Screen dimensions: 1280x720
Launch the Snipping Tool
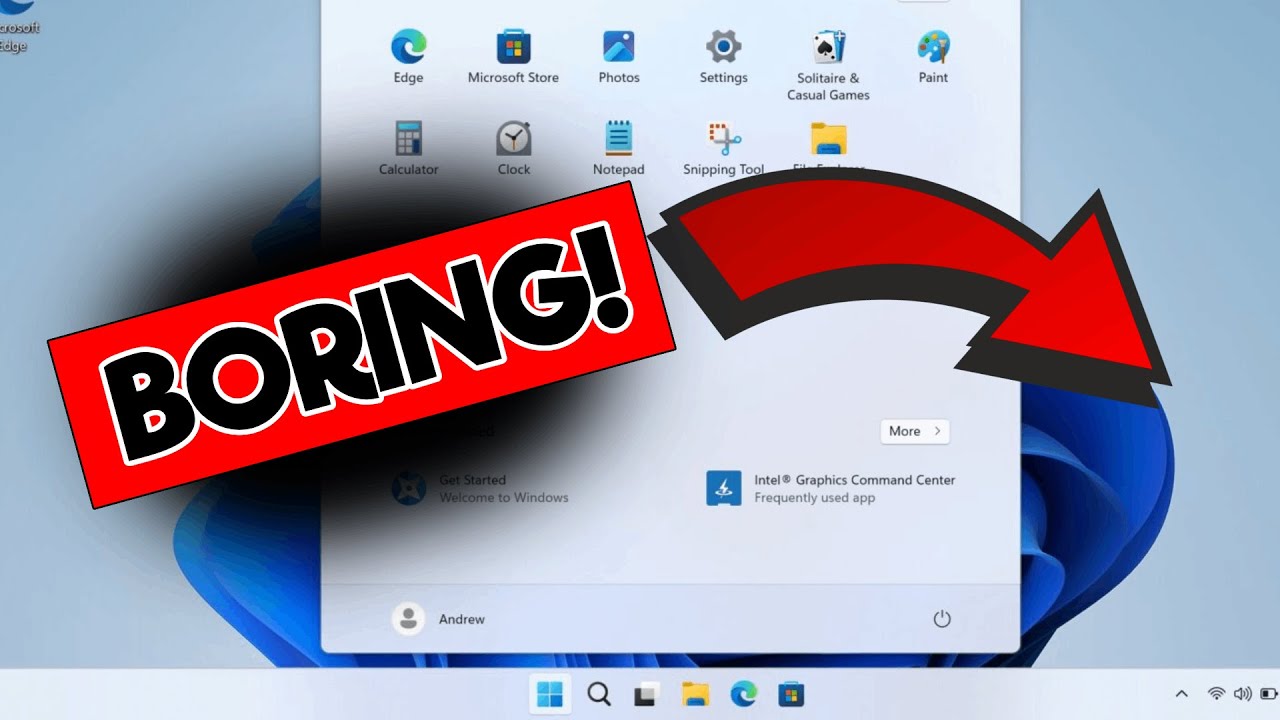(723, 149)
